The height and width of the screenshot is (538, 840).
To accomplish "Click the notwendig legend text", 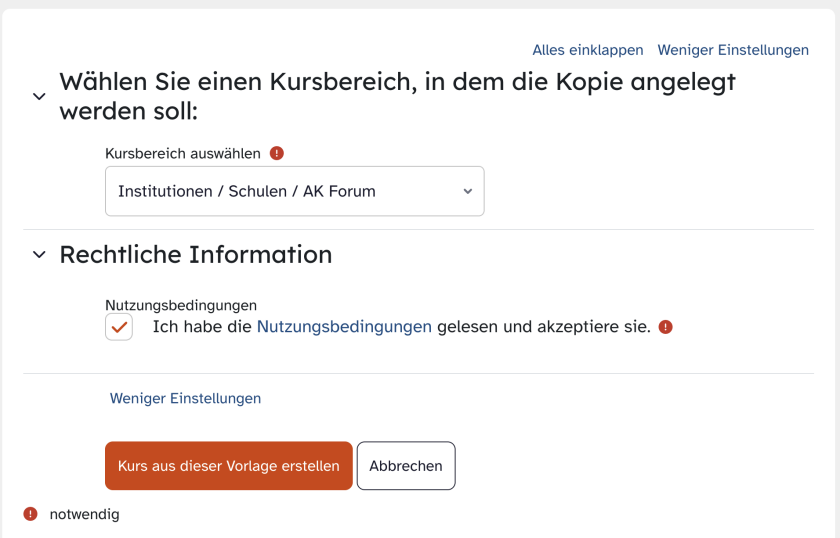I will pos(85,514).
